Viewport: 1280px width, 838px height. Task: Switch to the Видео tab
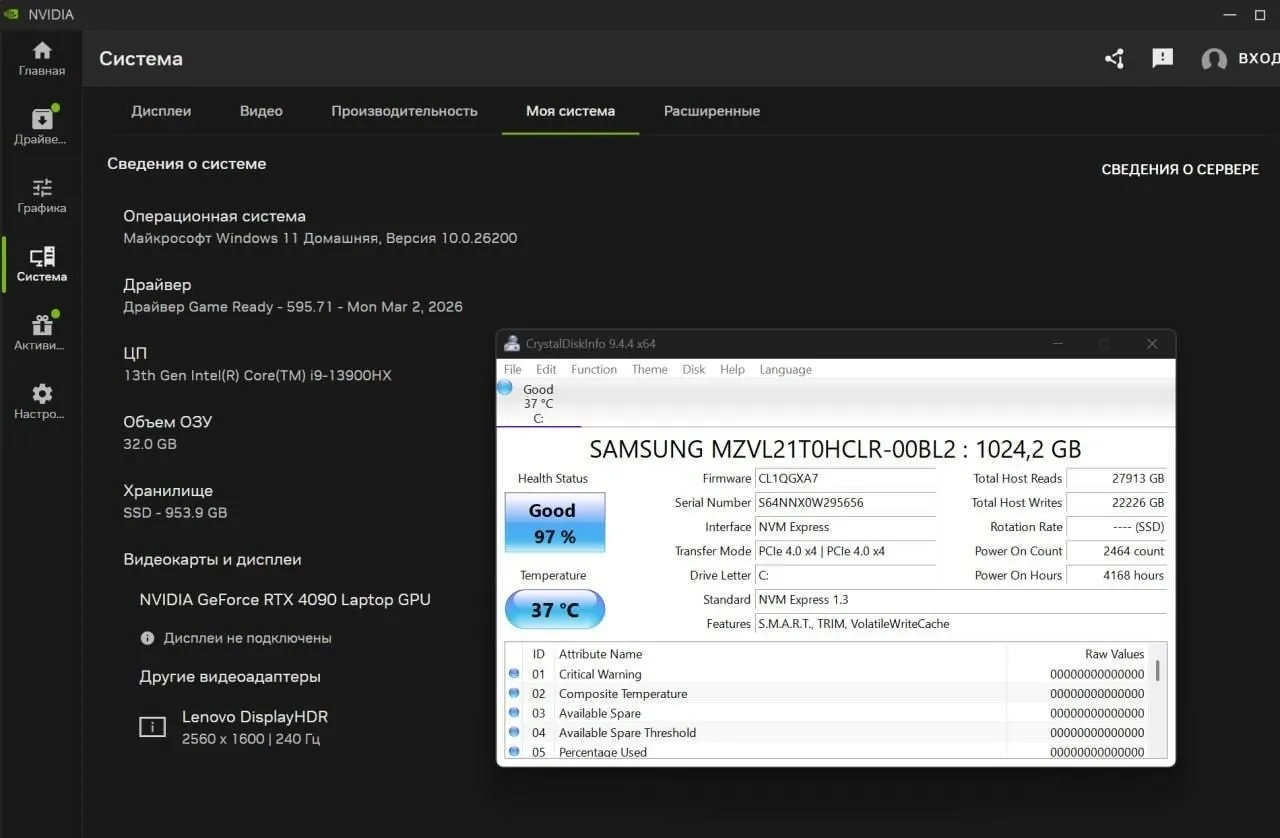pos(261,111)
